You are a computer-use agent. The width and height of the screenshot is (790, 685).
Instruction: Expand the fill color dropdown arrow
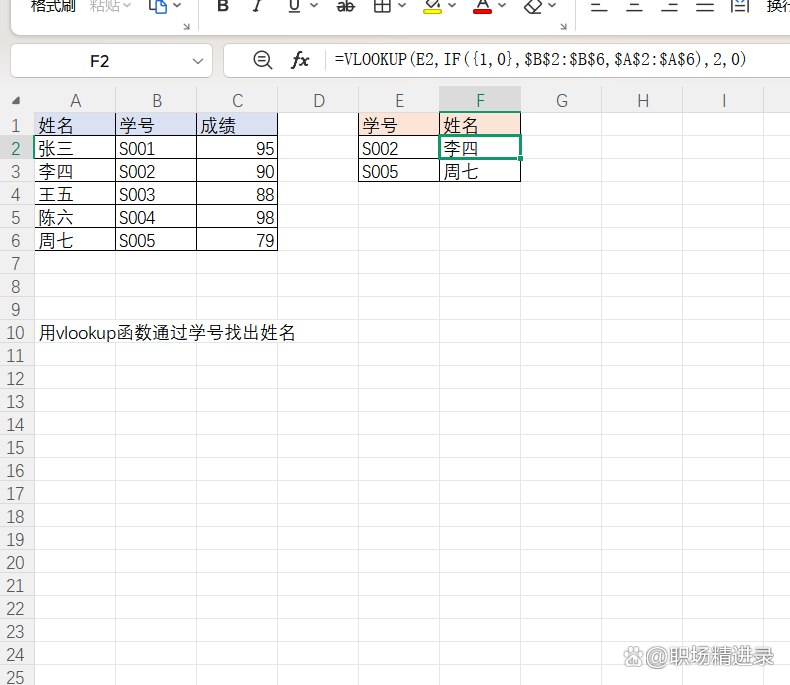pyautogui.click(x=452, y=6)
